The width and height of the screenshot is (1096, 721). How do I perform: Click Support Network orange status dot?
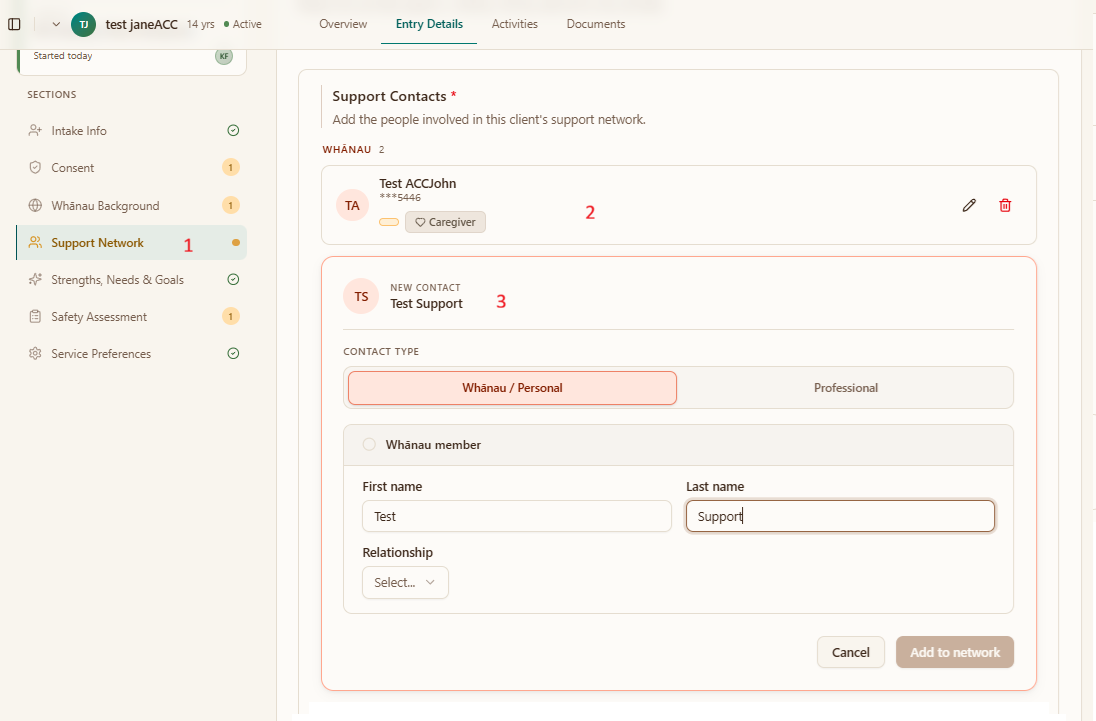pyautogui.click(x=236, y=242)
